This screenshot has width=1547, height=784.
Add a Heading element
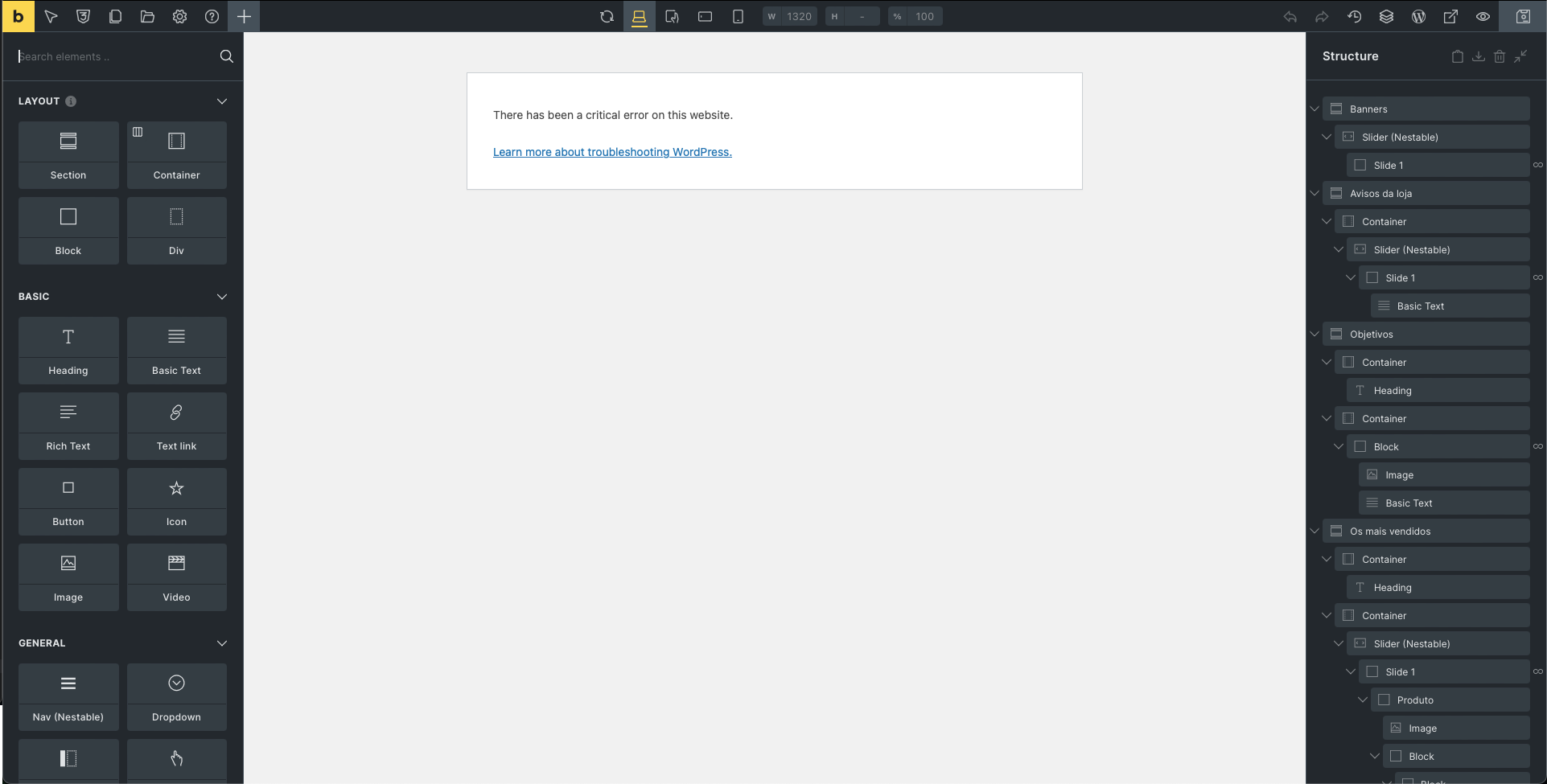click(68, 350)
